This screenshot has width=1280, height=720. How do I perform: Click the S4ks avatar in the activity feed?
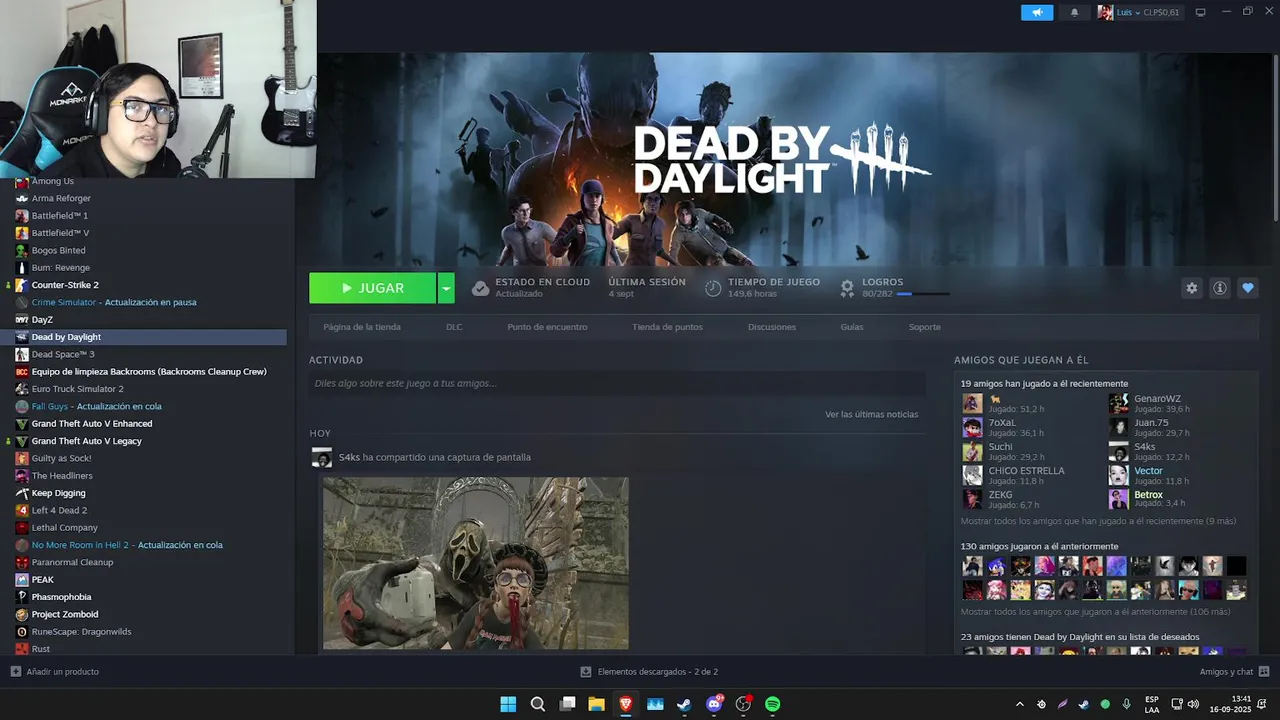[x=322, y=458]
